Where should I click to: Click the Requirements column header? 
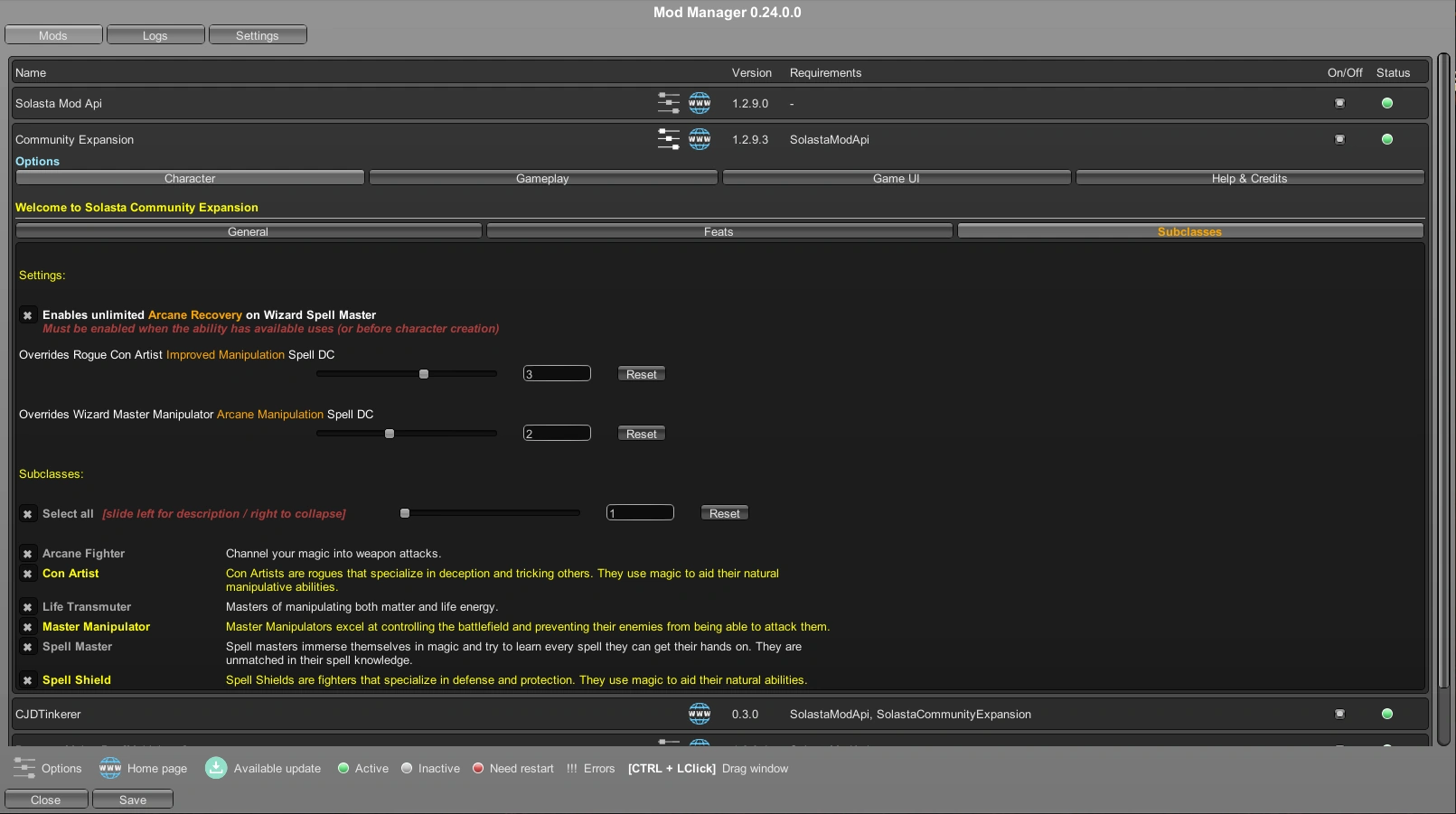[825, 73]
